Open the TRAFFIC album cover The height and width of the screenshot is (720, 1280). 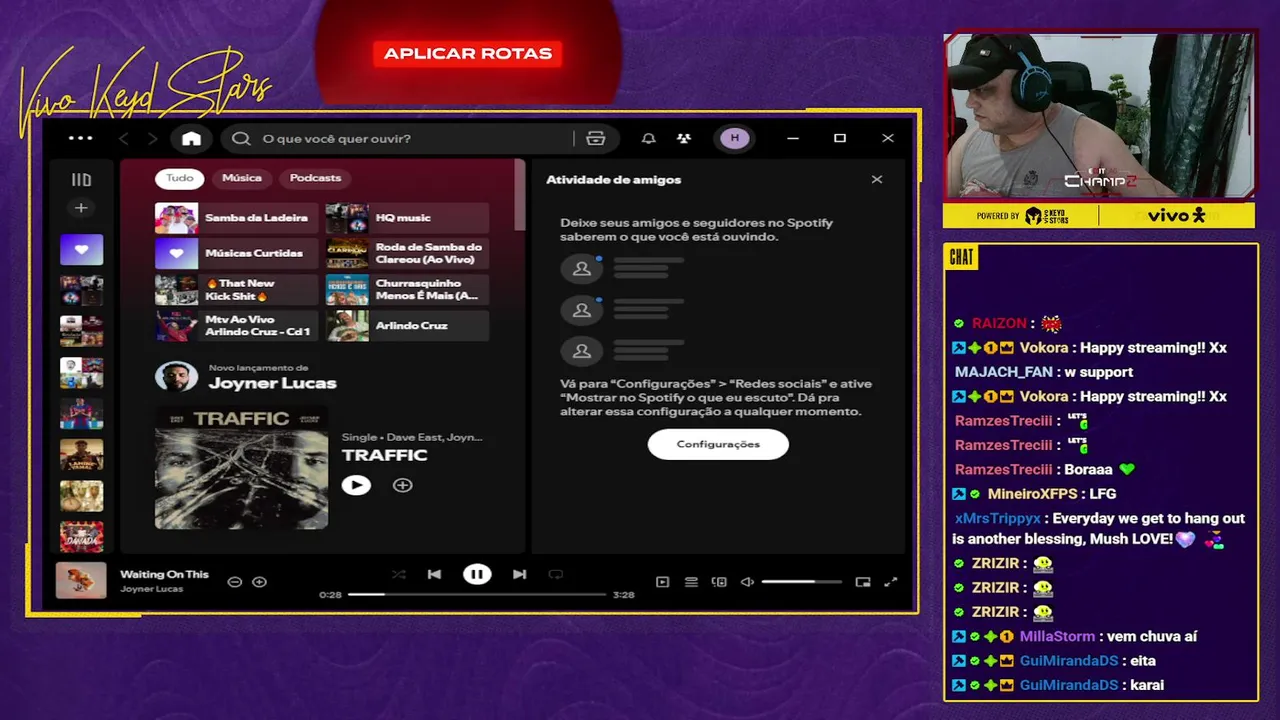point(241,467)
